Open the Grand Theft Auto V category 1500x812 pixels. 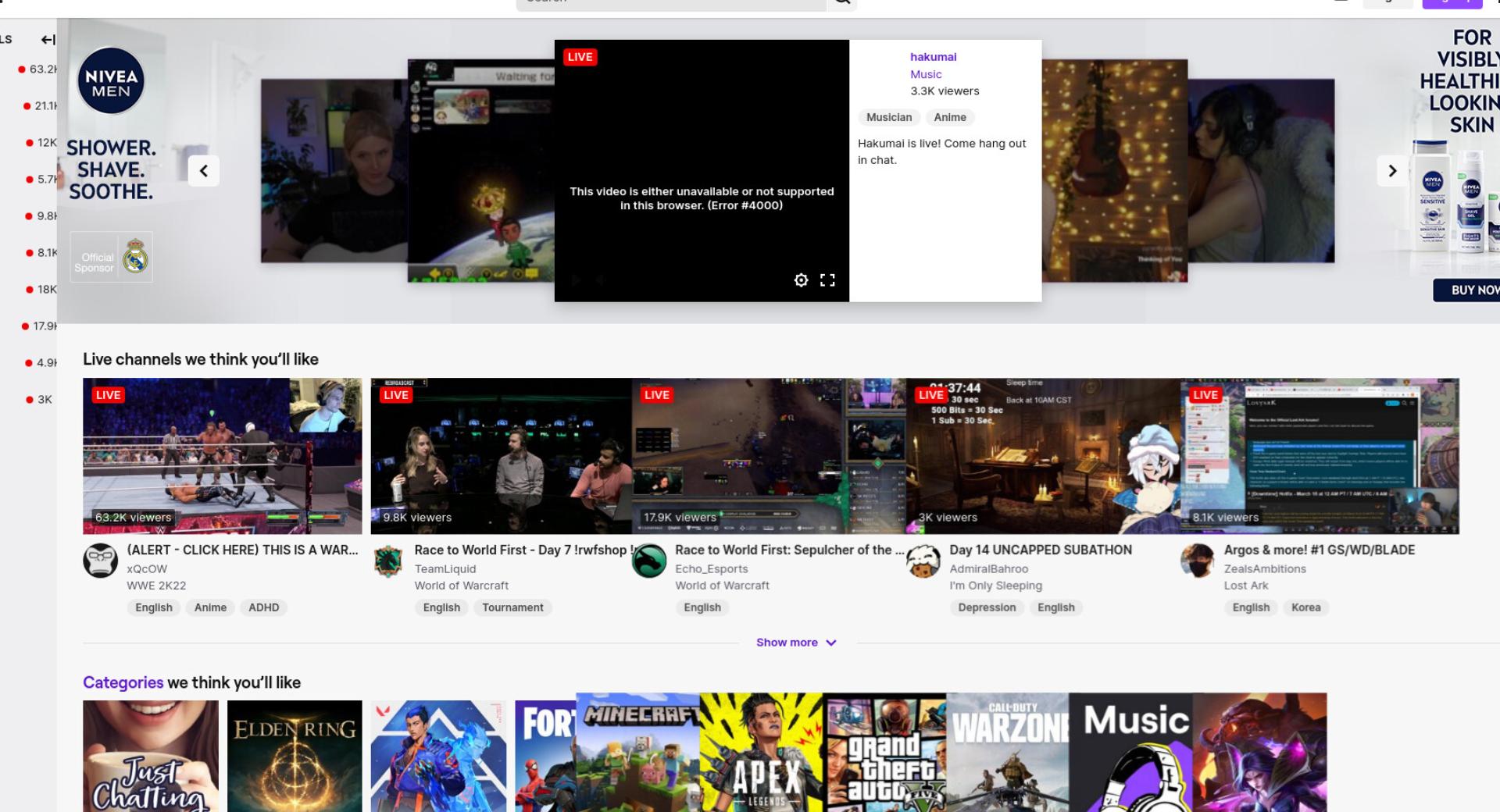pyautogui.click(x=885, y=753)
